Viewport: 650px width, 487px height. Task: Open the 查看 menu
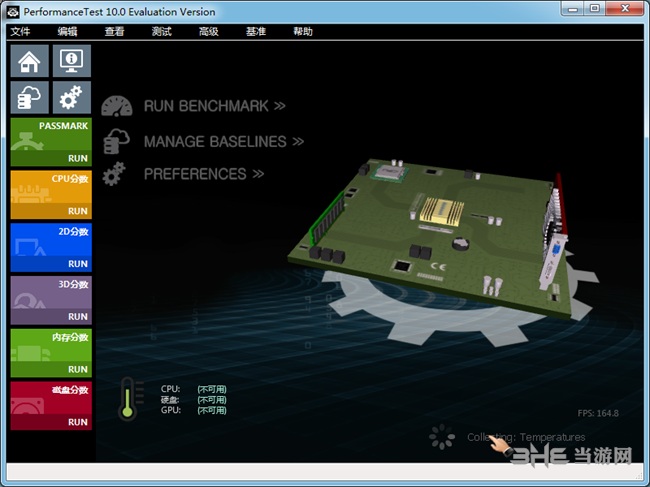click(x=114, y=31)
